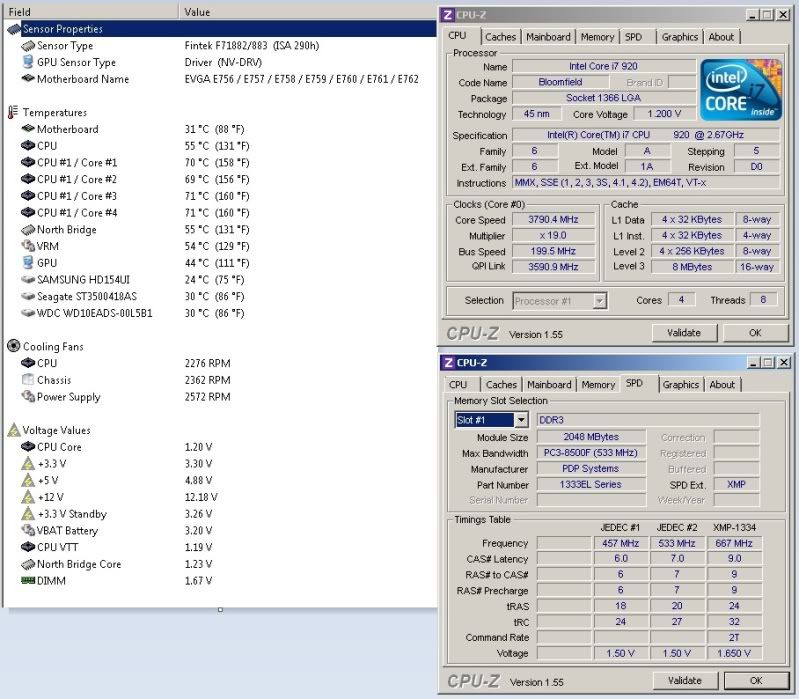Click the CPU Core voltage icon
Viewport: 799px width, 699px height.
(28, 447)
